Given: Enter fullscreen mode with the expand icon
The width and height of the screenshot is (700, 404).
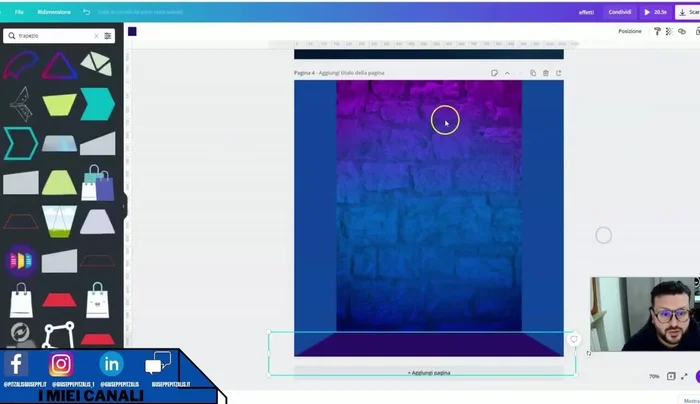Looking at the screenshot, I should point(685,377).
